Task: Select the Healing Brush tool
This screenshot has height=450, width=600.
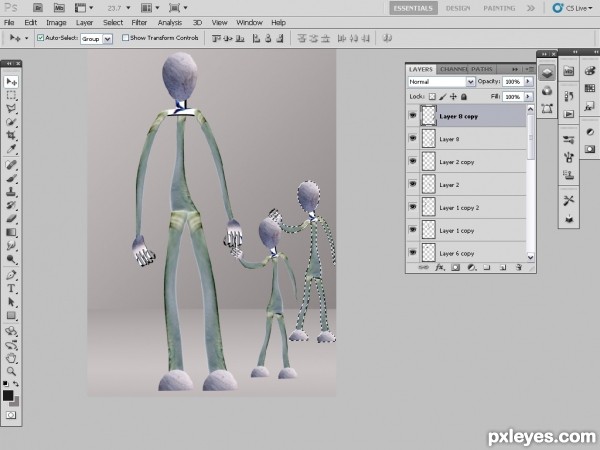Action: click(x=11, y=165)
